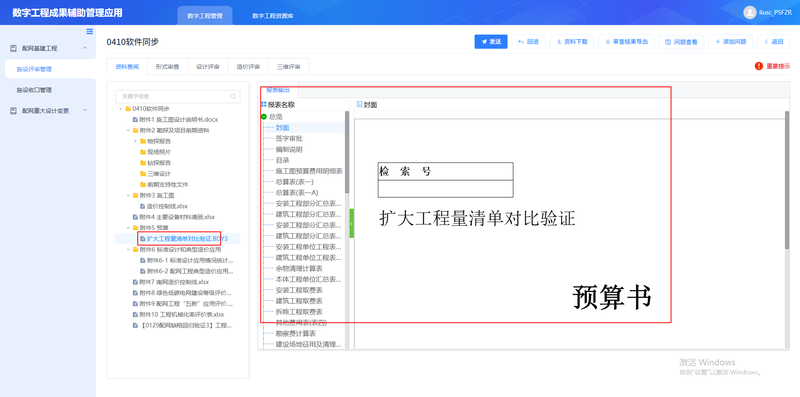The image size is (800, 397).
Task: Click the 回退 button
Action: pos(529,42)
